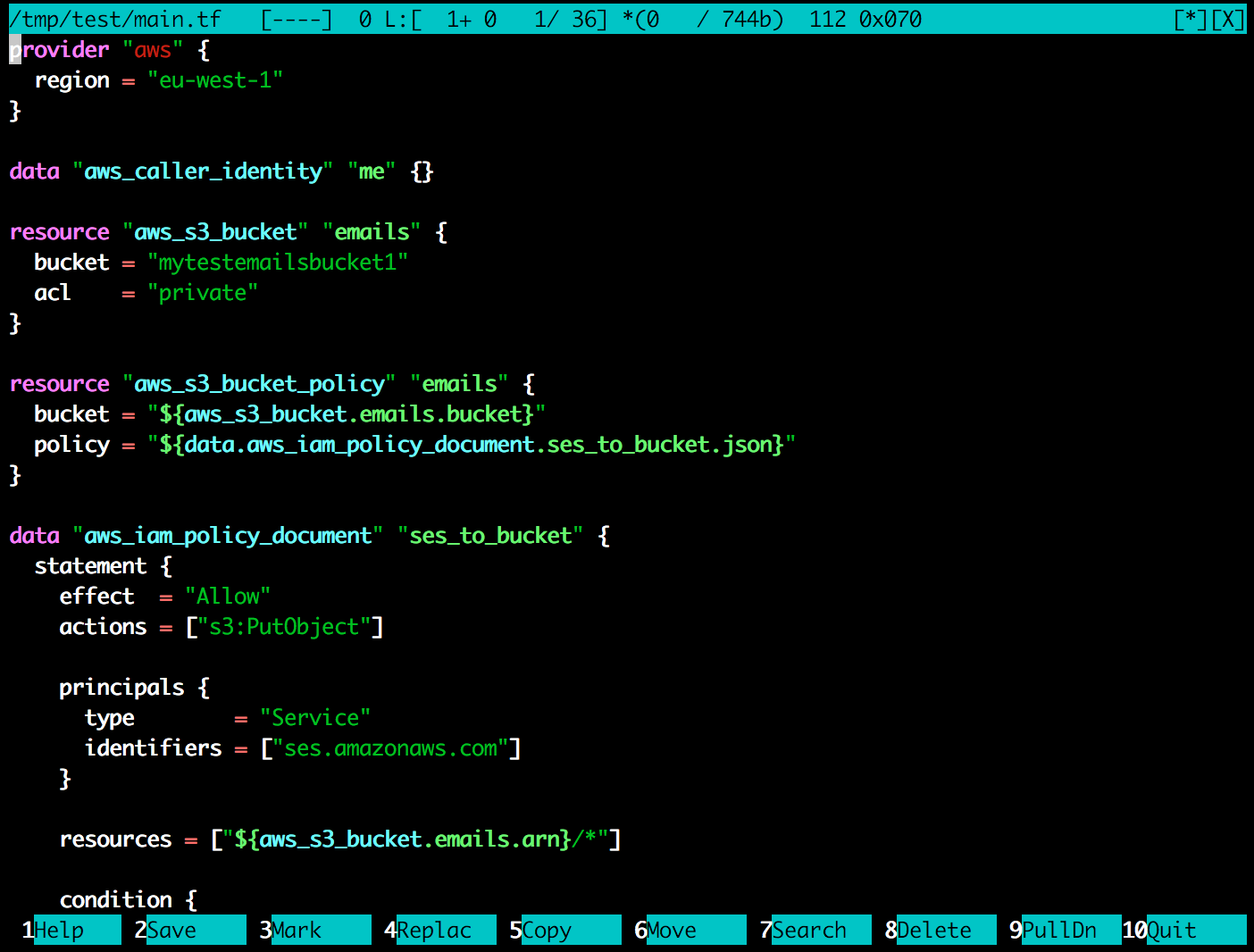
Task: Click the "mytestemailsbucket1" bucket name
Action: coord(278,263)
